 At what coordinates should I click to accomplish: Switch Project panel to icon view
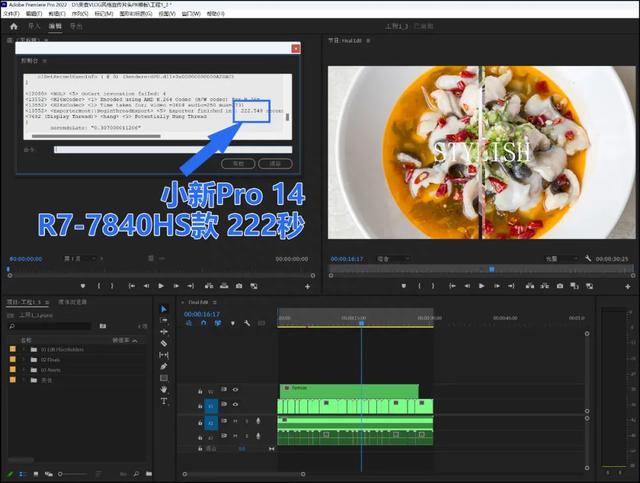coord(36,474)
